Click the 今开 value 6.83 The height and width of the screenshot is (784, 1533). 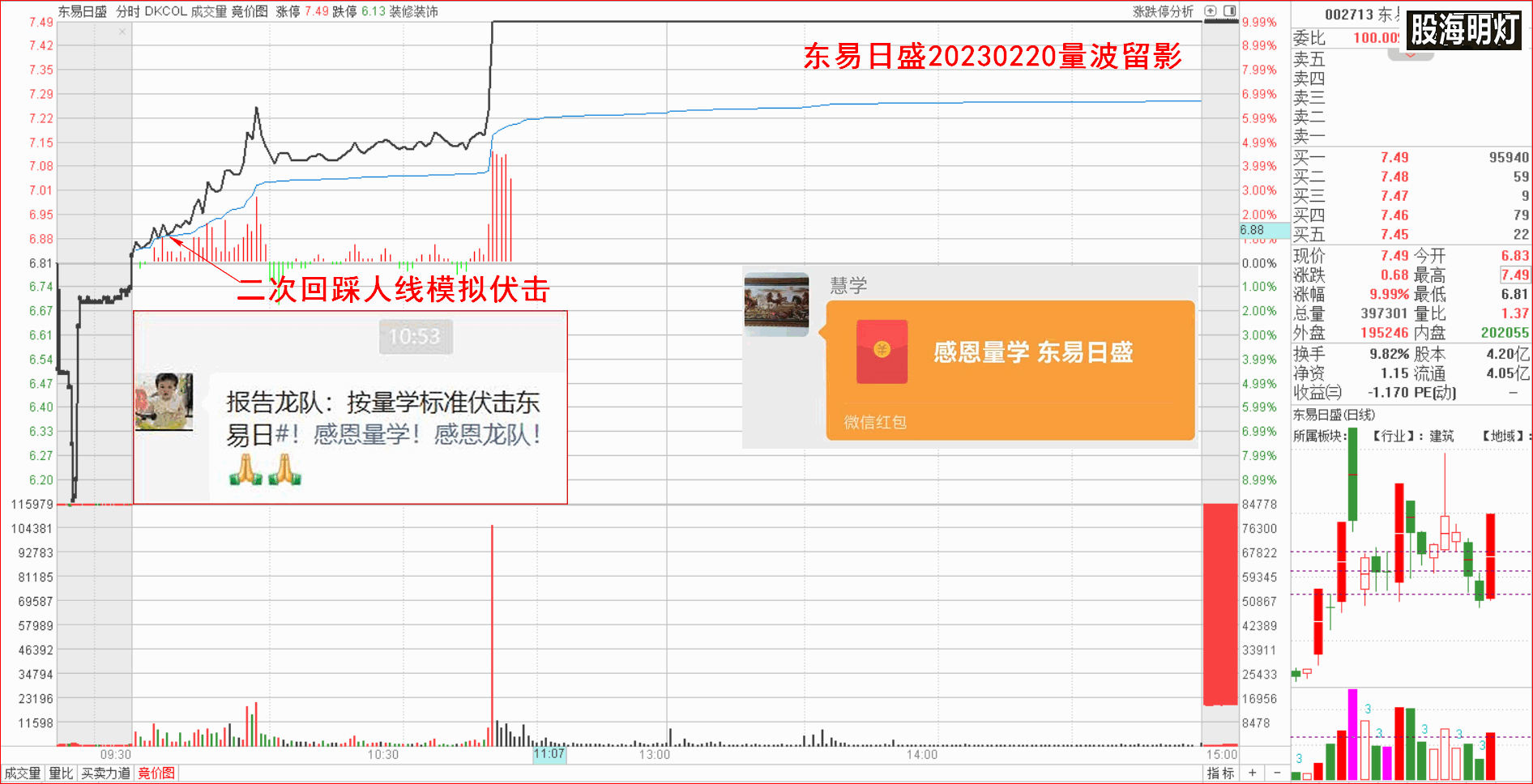point(1514,256)
